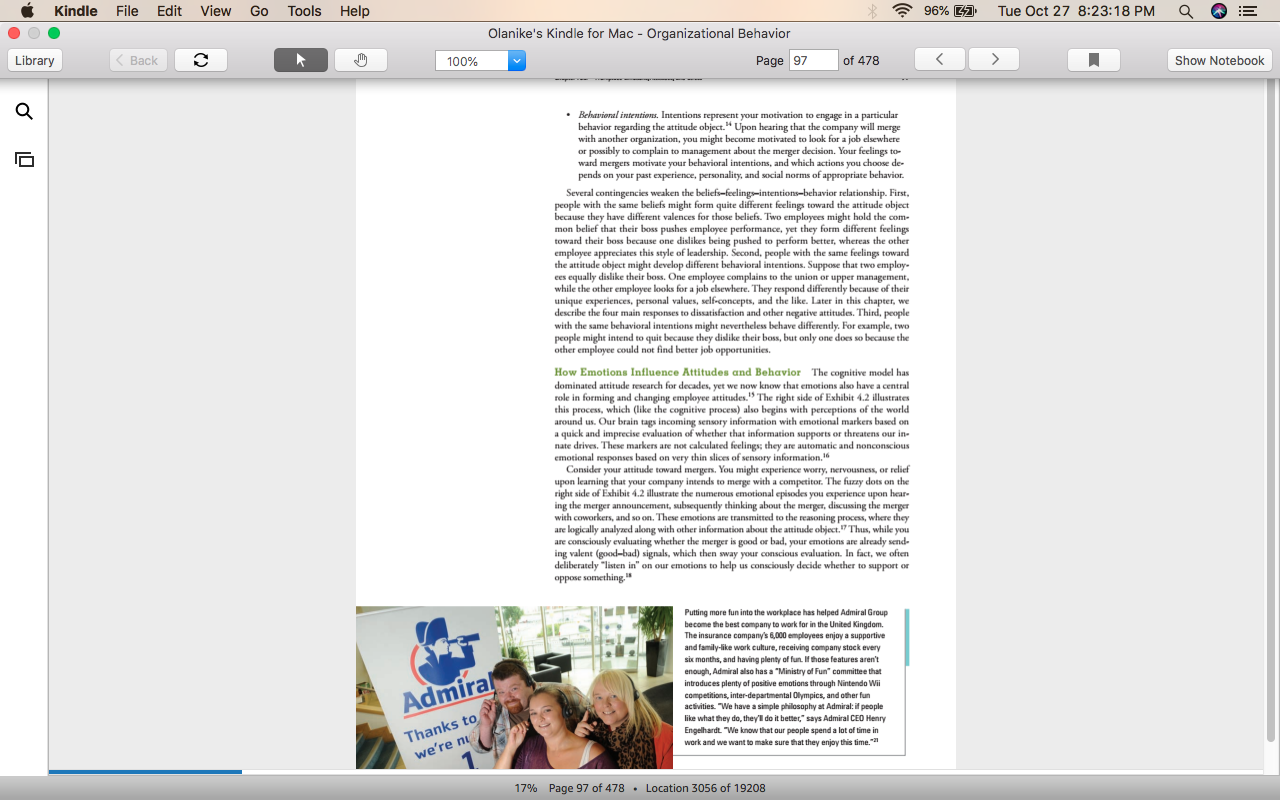The width and height of the screenshot is (1280, 800).
Task: Open the Tools menu
Action: coord(304,11)
